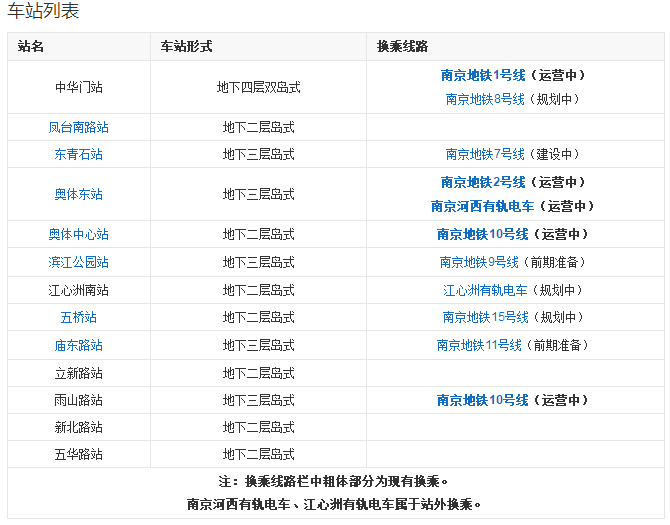Follow the 南京地铁7号线 transfer link
Viewport: 670px width, 525px height.
click(485, 154)
